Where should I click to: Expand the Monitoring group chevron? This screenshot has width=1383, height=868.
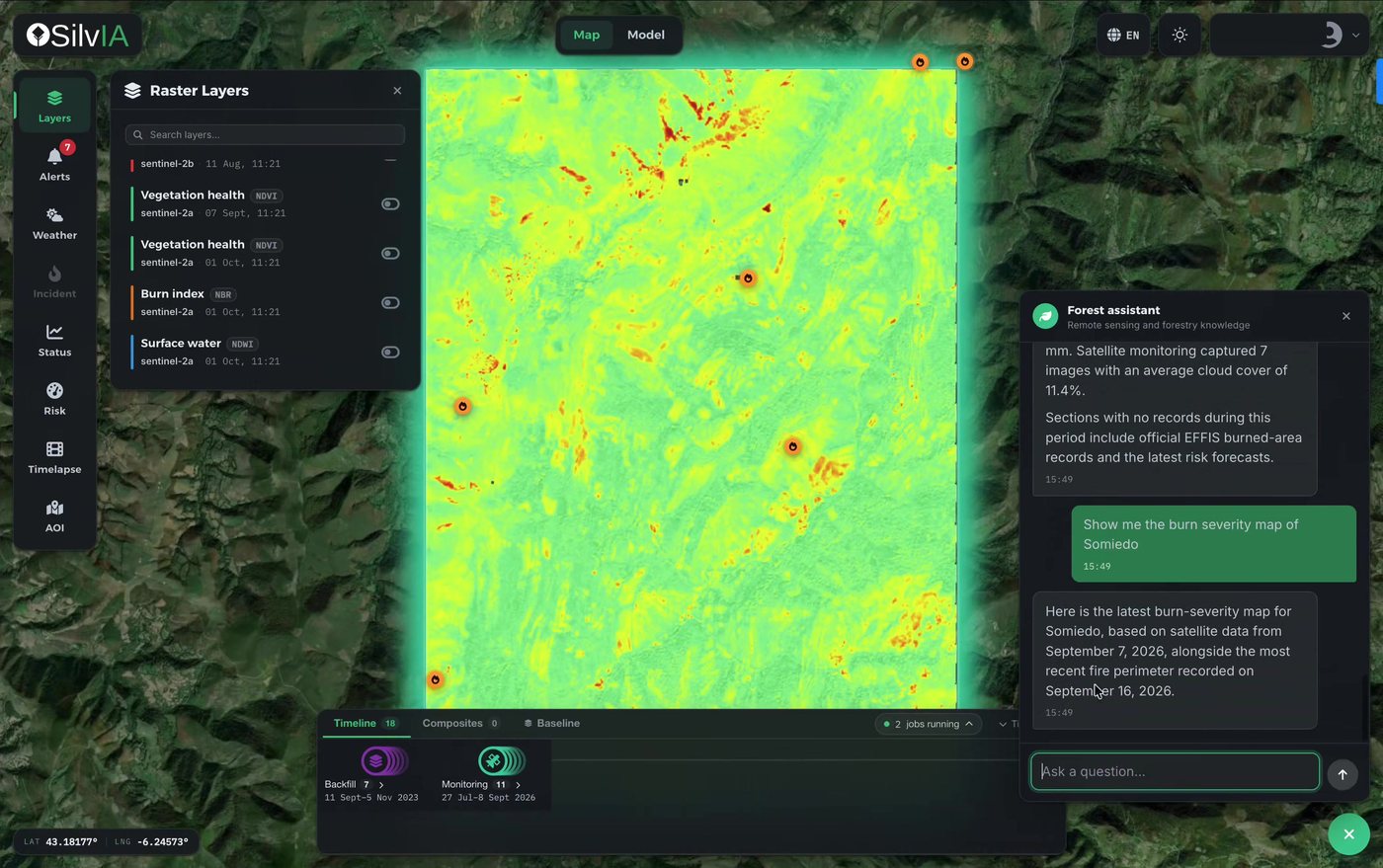(x=518, y=785)
